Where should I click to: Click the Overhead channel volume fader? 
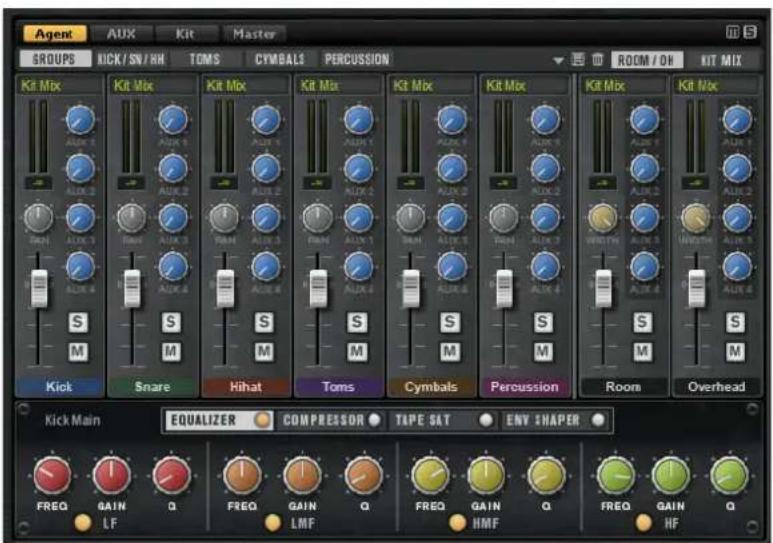[697, 289]
